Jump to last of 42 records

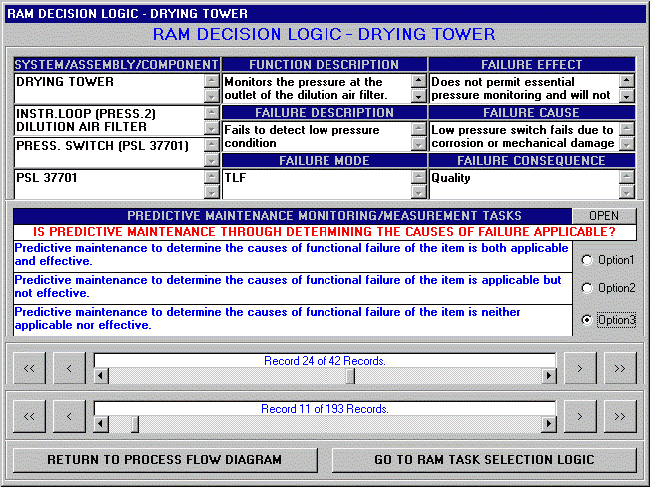620,368
